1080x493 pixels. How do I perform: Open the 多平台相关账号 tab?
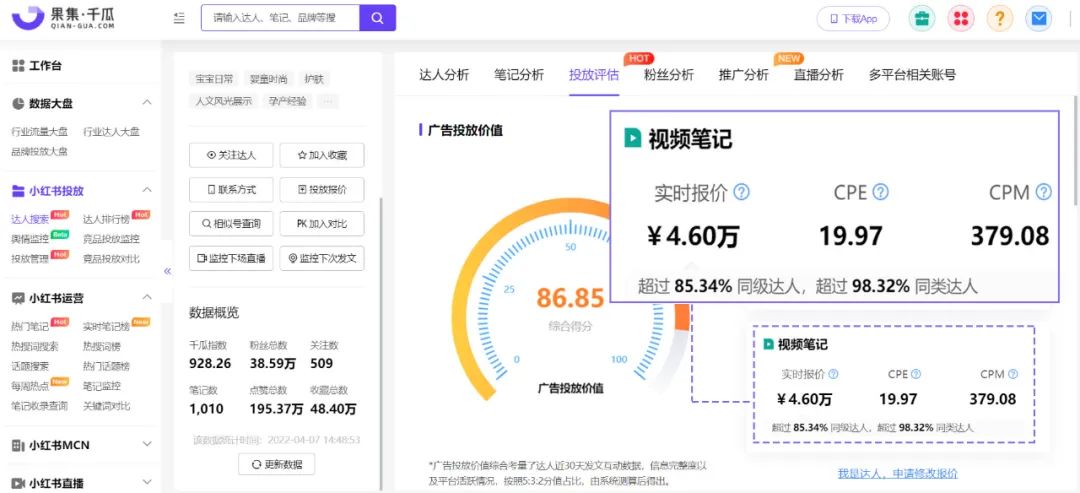(912, 75)
